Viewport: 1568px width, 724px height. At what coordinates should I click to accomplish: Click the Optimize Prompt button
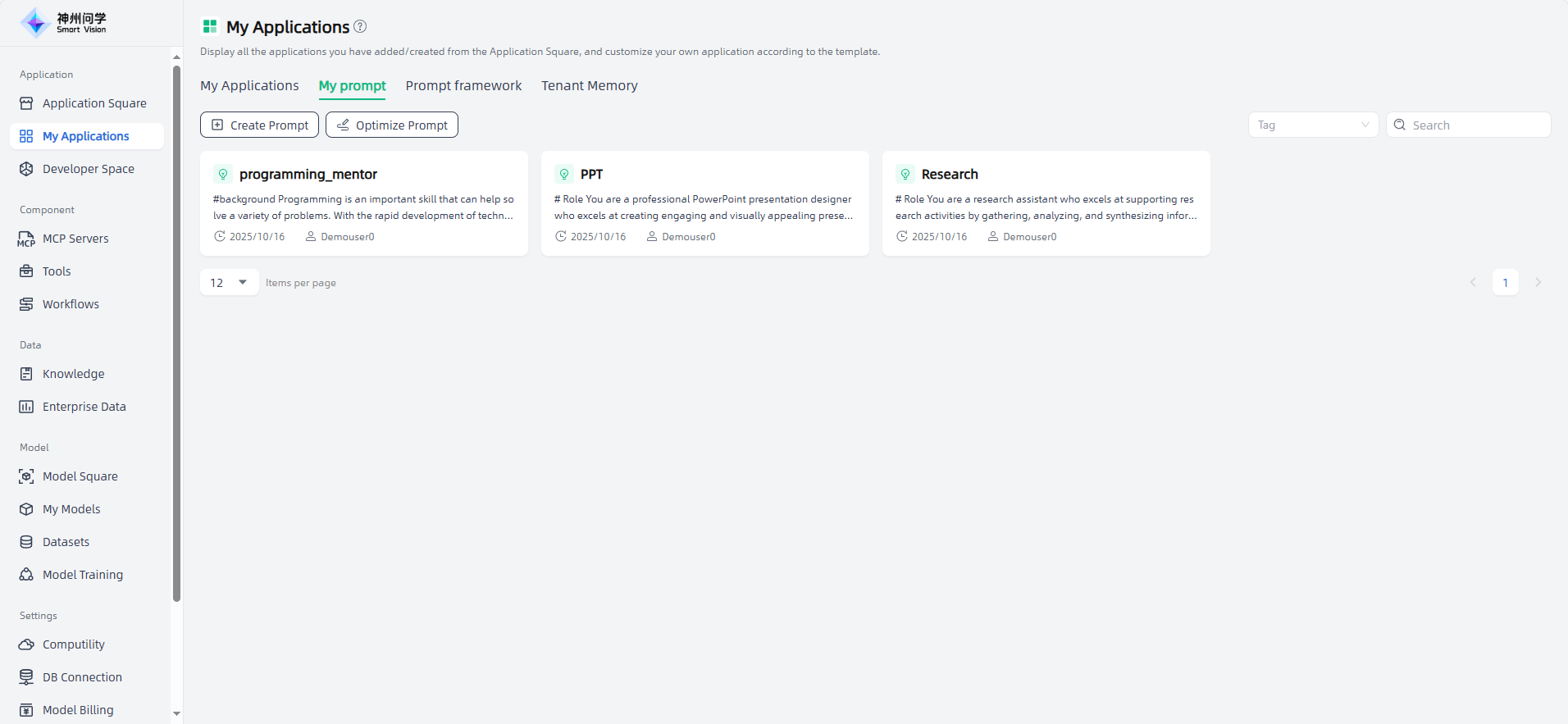392,125
